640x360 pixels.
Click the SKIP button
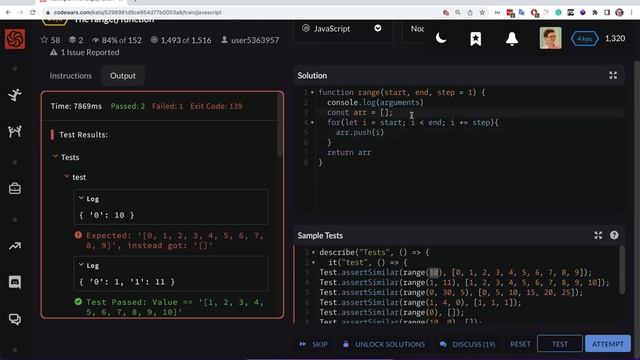click(x=313, y=344)
